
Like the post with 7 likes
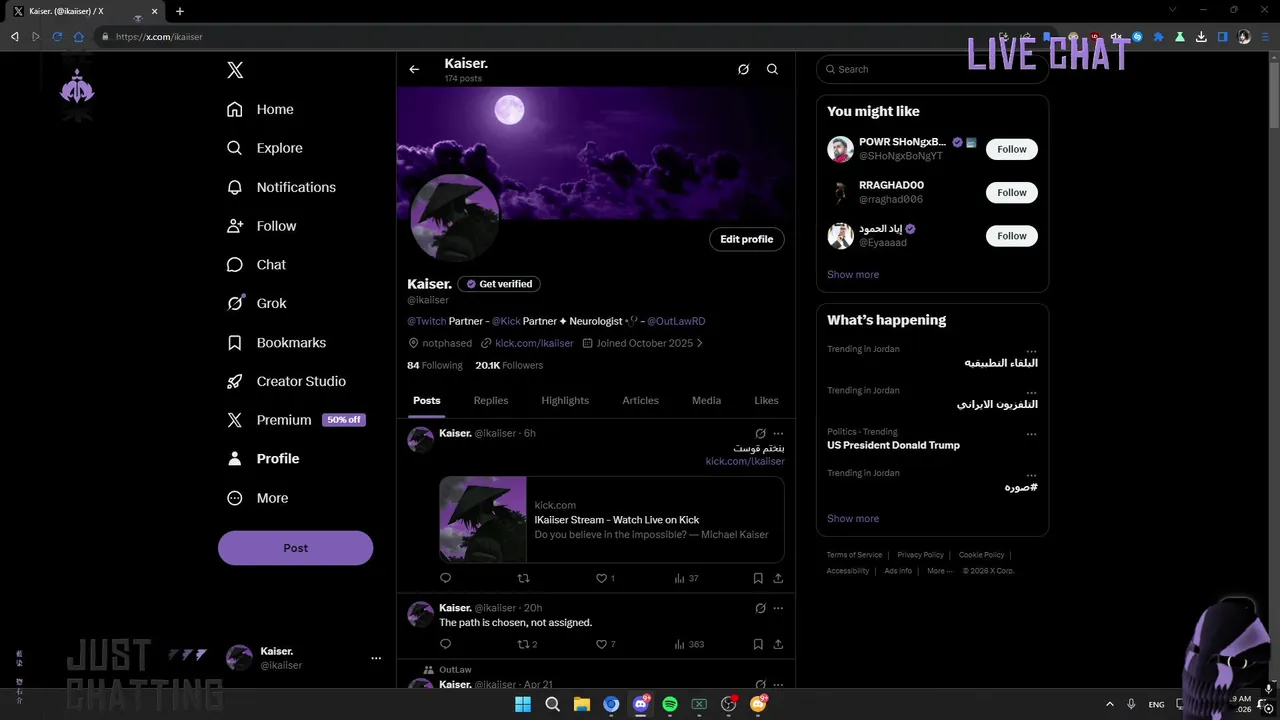point(606,644)
